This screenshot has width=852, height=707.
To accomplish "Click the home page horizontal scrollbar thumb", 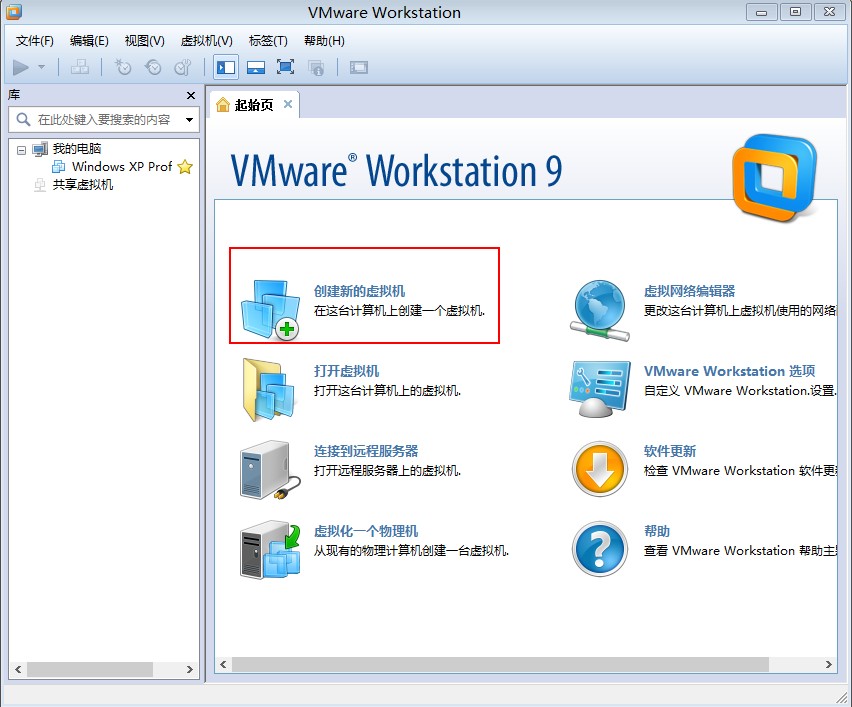I will [x=500, y=664].
